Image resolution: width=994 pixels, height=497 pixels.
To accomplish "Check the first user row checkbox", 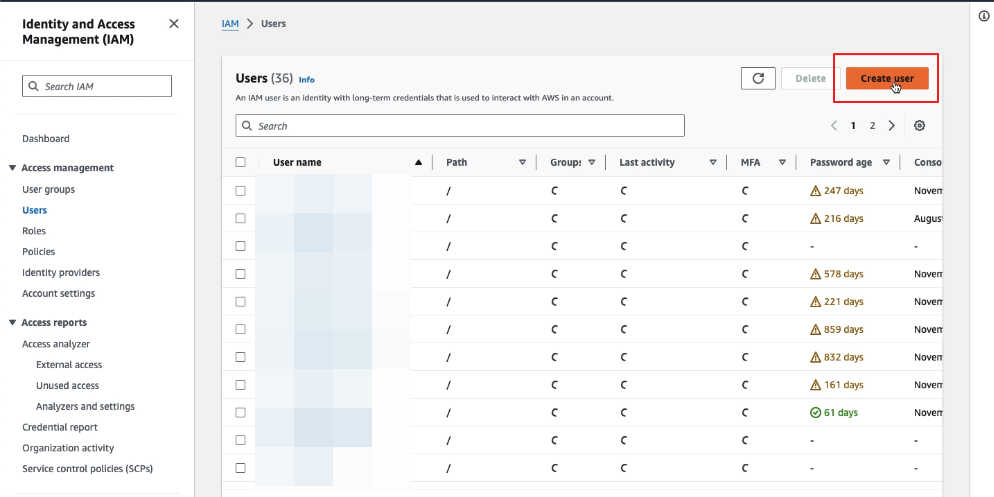I will coord(240,190).
